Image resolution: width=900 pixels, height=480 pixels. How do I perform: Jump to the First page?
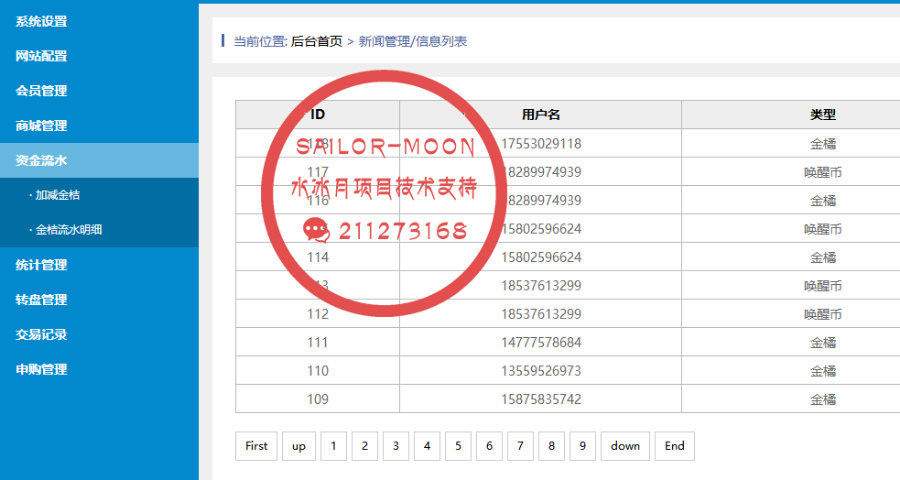[256, 446]
